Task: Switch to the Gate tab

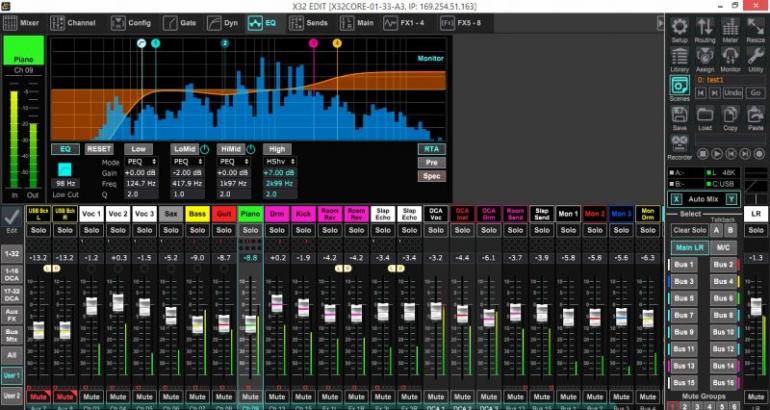Action: click(x=180, y=23)
